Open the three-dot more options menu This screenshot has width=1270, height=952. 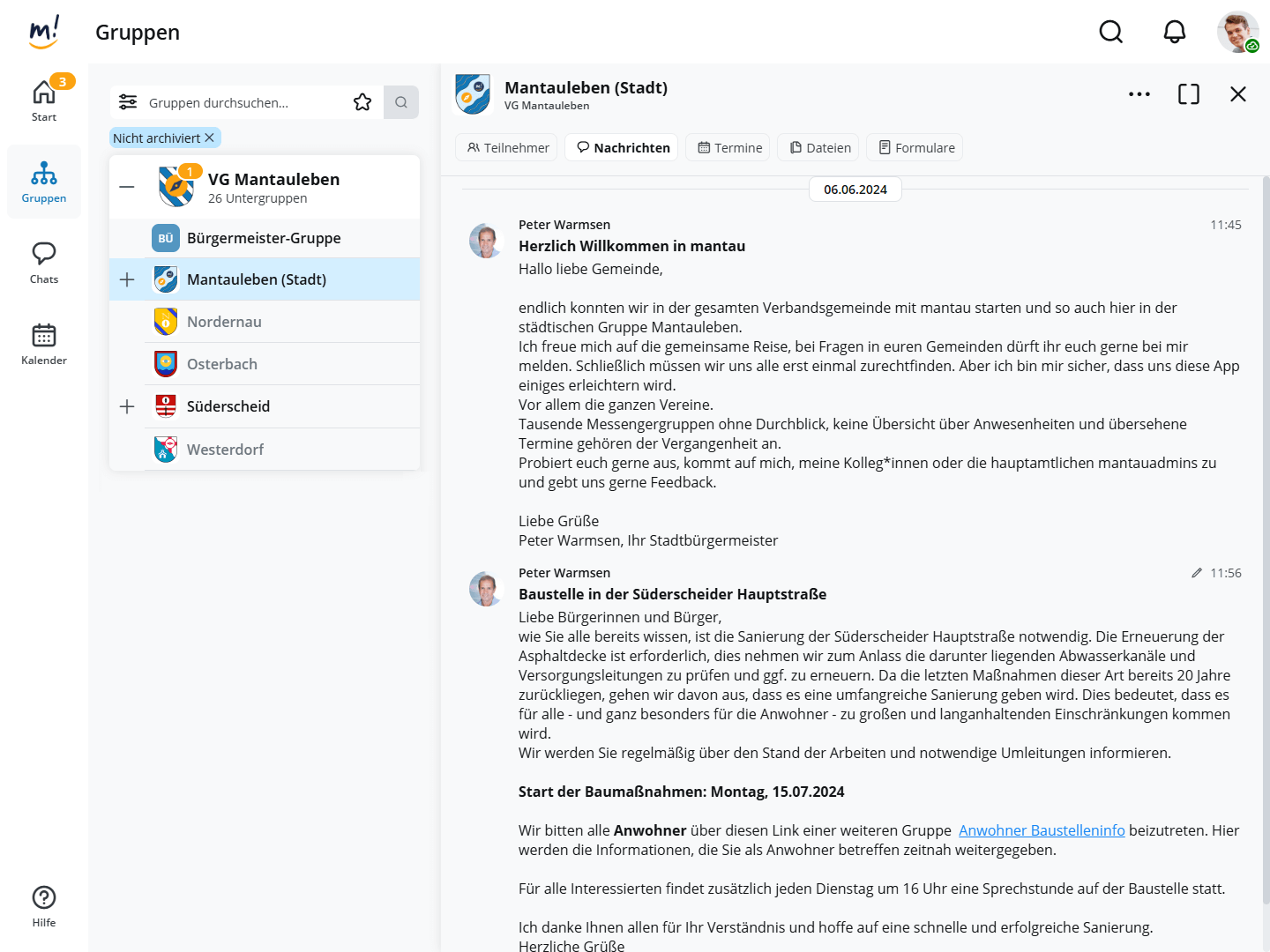point(1139,94)
